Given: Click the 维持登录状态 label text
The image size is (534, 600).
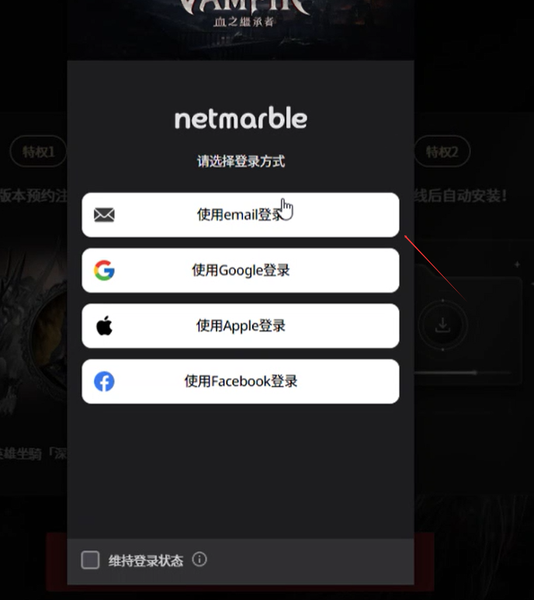Looking at the screenshot, I should (146, 561).
